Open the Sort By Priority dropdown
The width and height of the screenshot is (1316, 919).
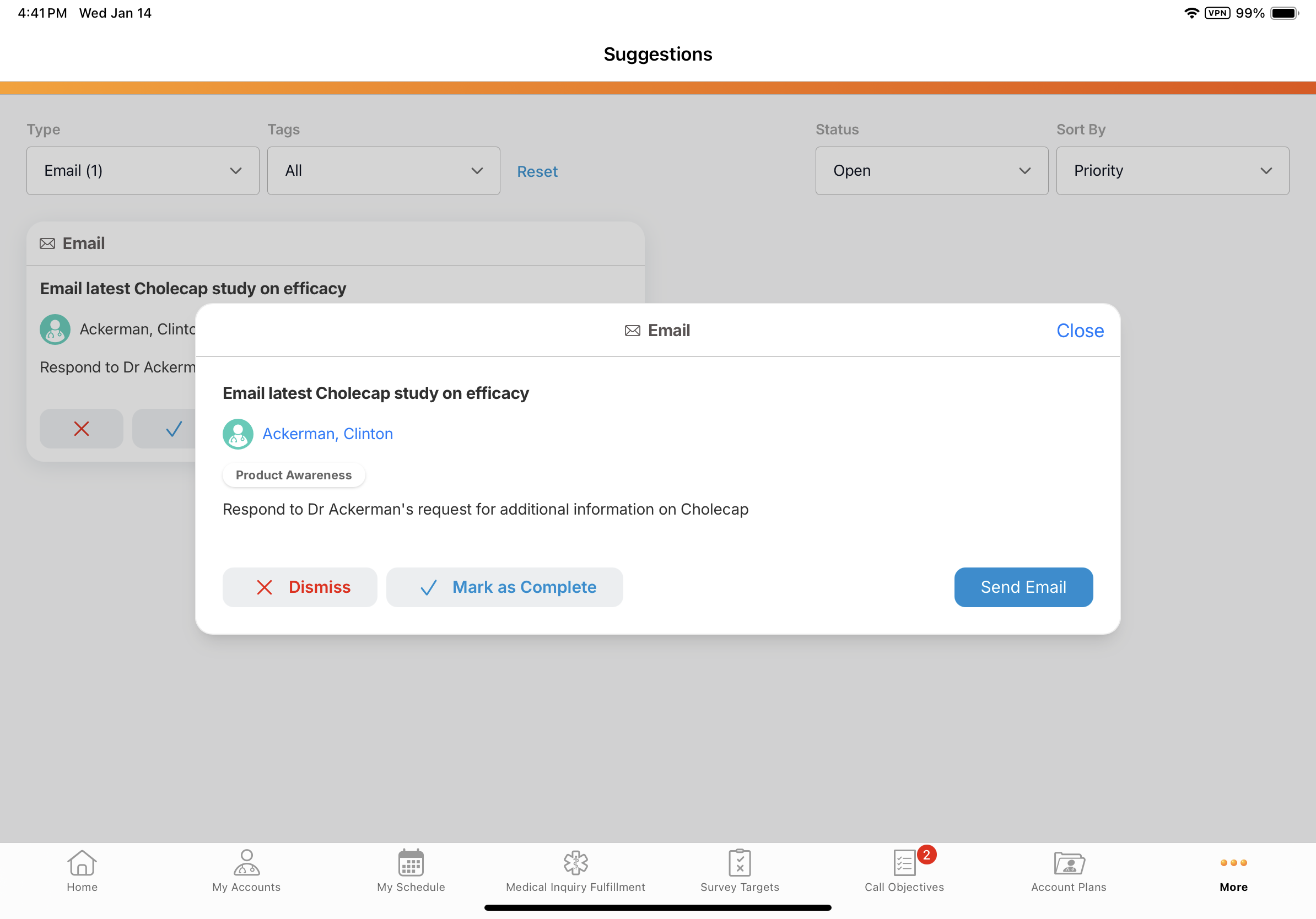point(1172,171)
